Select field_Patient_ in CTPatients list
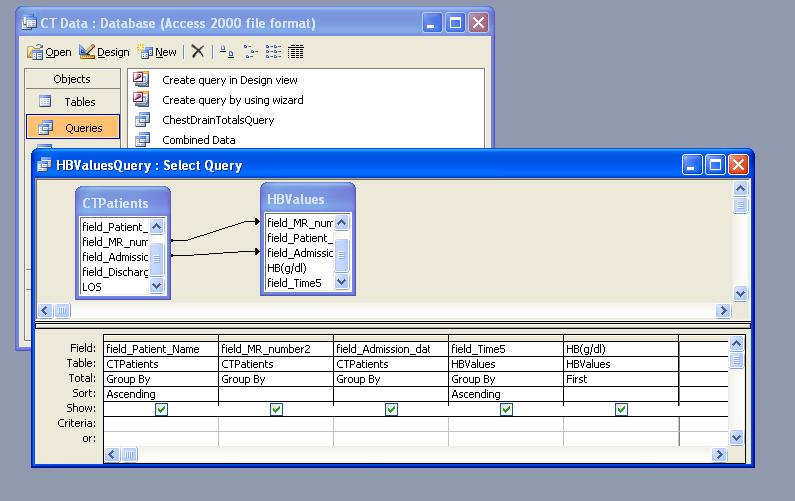 (x=115, y=227)
